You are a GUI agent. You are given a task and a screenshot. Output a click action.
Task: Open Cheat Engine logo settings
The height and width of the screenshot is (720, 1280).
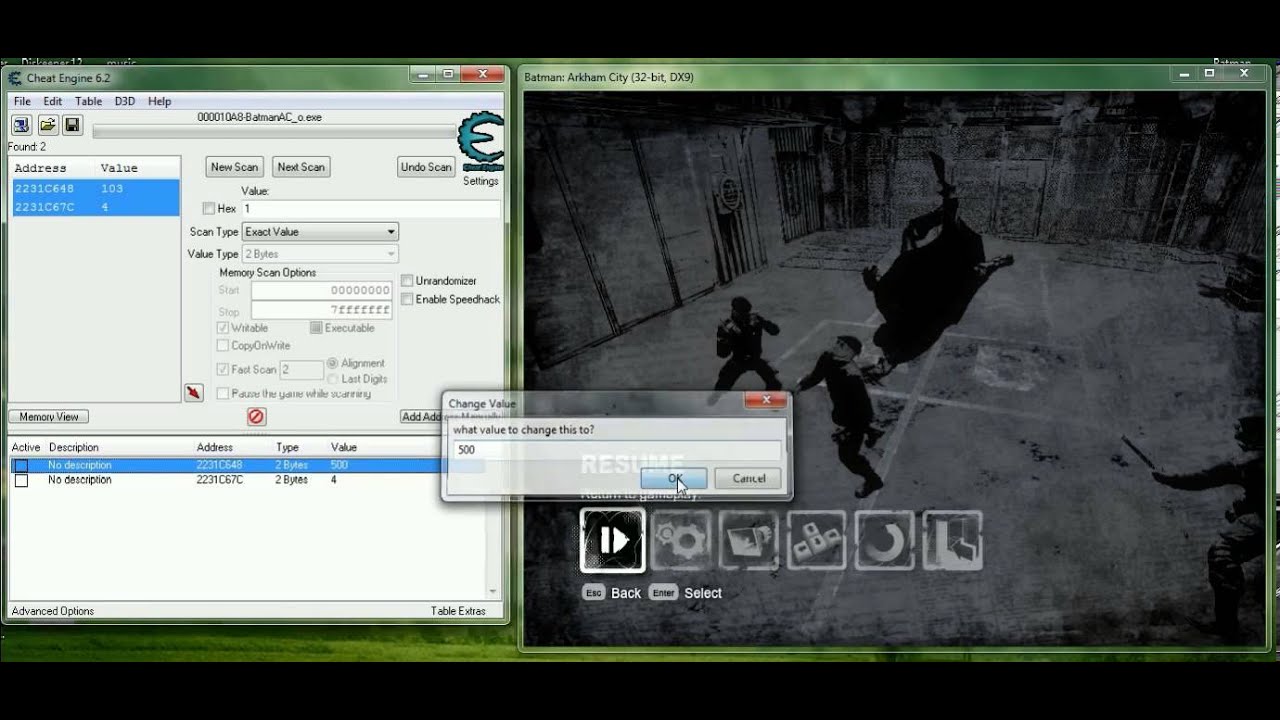click(x=481, y=142)
